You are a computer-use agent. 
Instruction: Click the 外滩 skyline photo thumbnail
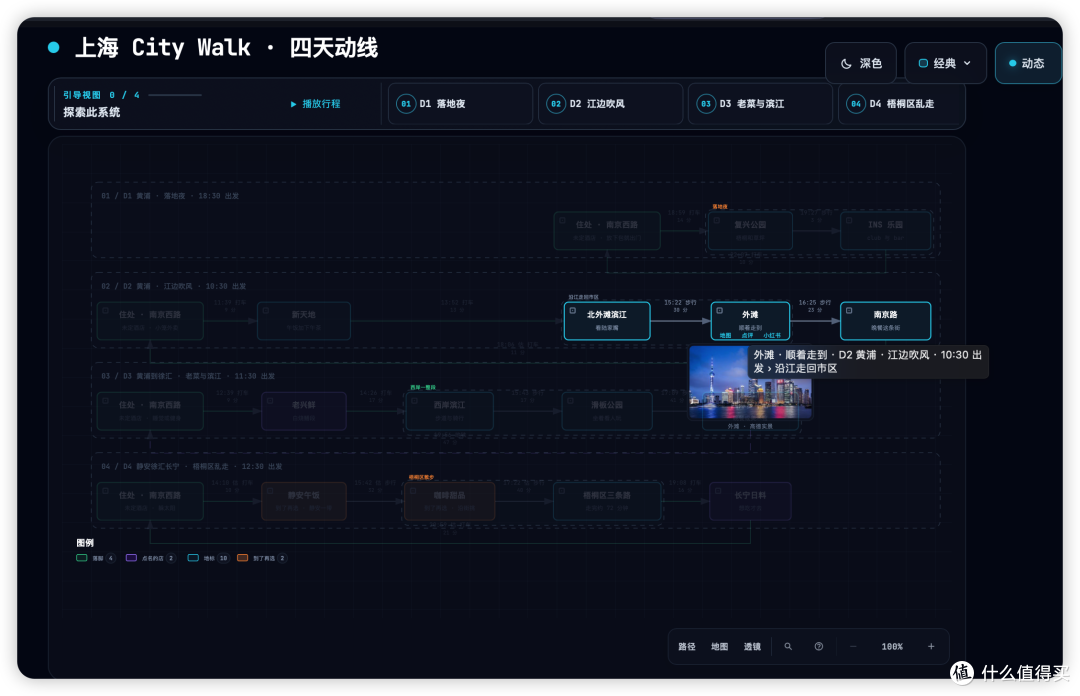(x=750, y=382)
